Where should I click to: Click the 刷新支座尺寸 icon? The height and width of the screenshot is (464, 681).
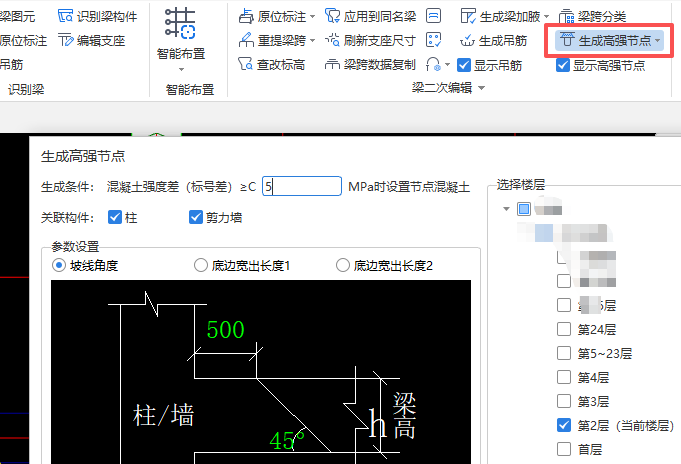[x=333, y=40]
